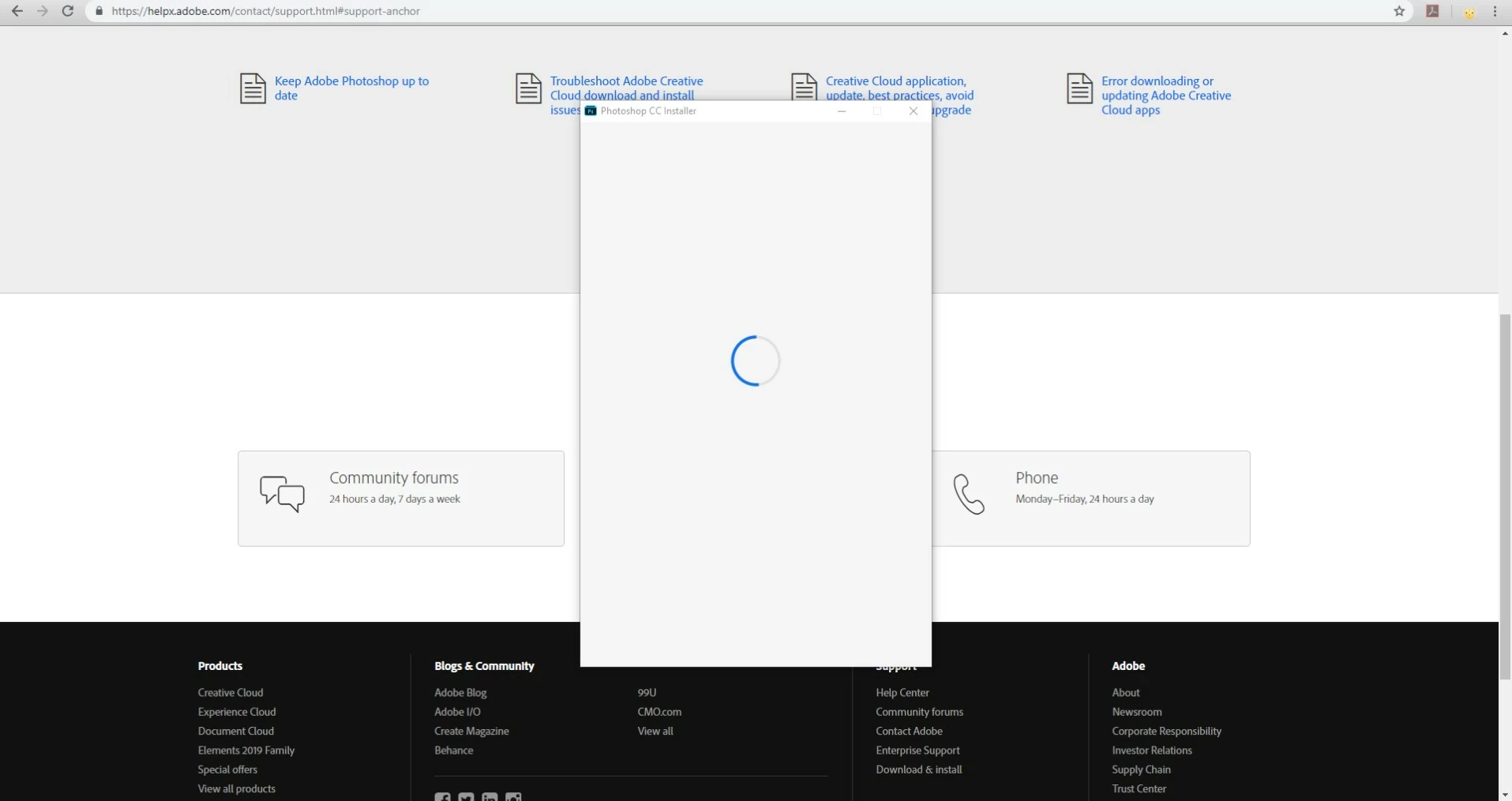This screenshot has height=801, width=1512.
Task: Close the Photoshop CC Installer window
Action: tap(914, 111)
